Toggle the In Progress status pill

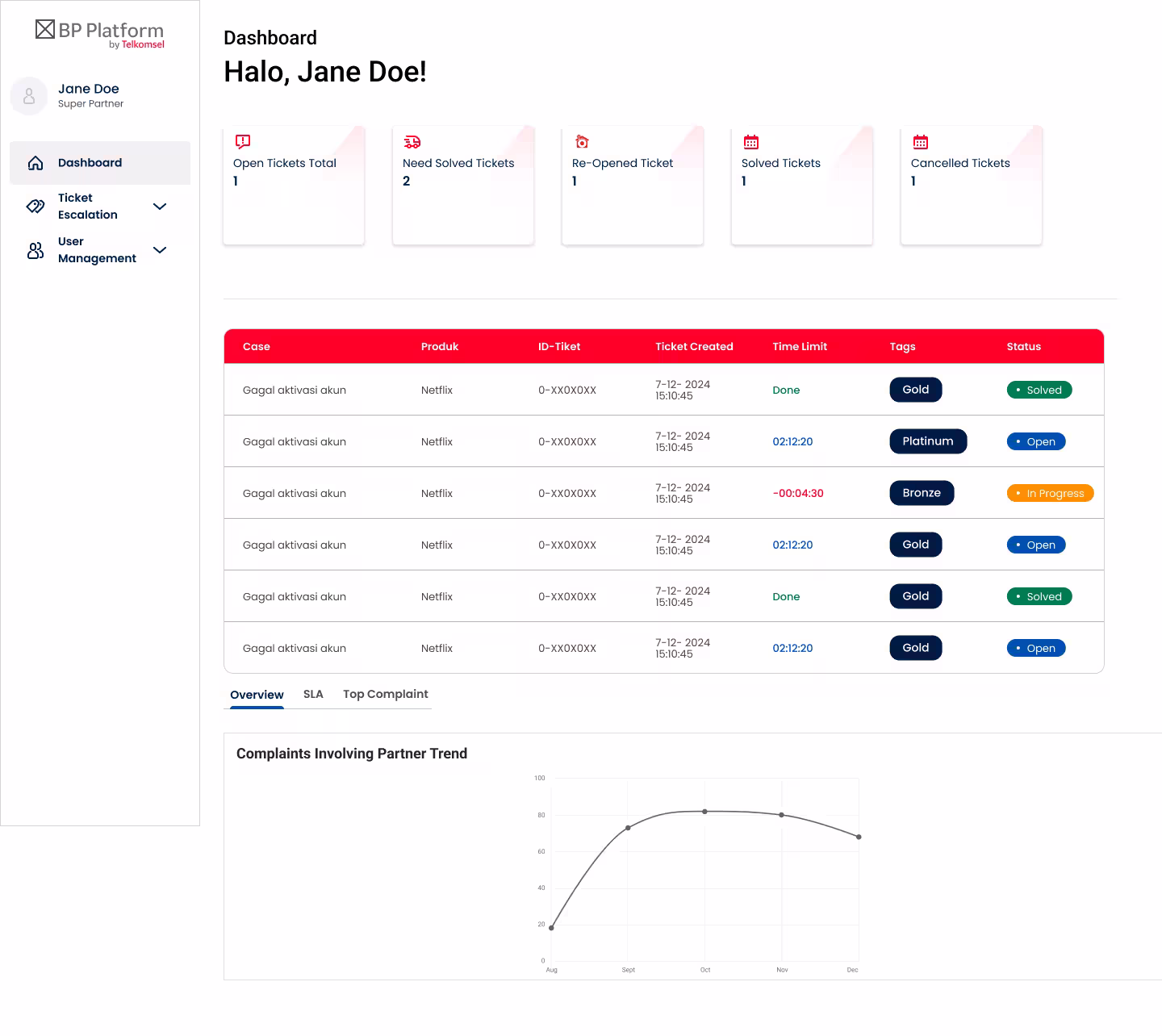pyautogui.click(x=1050, y=492)
